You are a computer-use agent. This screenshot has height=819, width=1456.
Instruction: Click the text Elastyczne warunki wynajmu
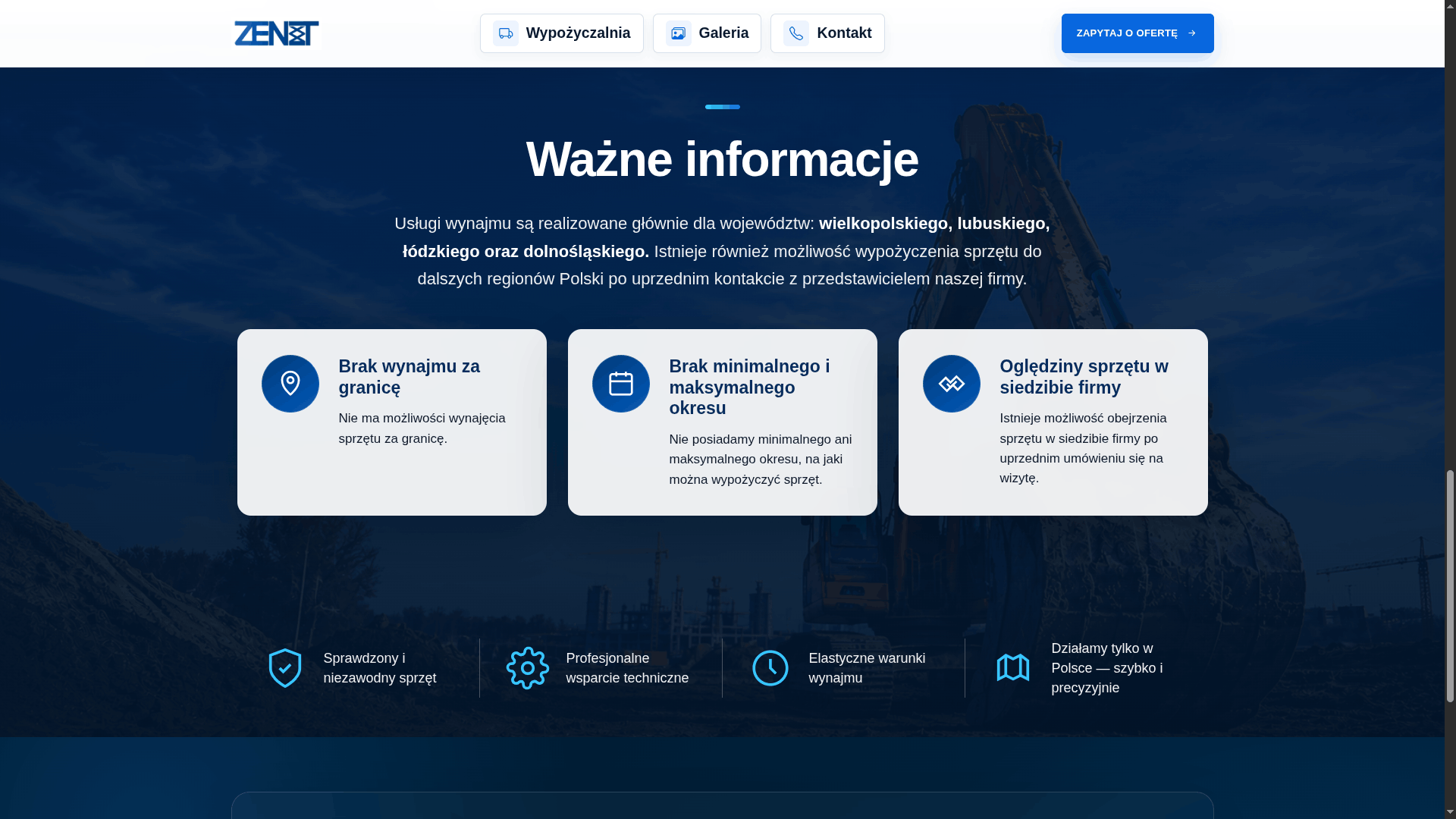[x=867, y=668]
